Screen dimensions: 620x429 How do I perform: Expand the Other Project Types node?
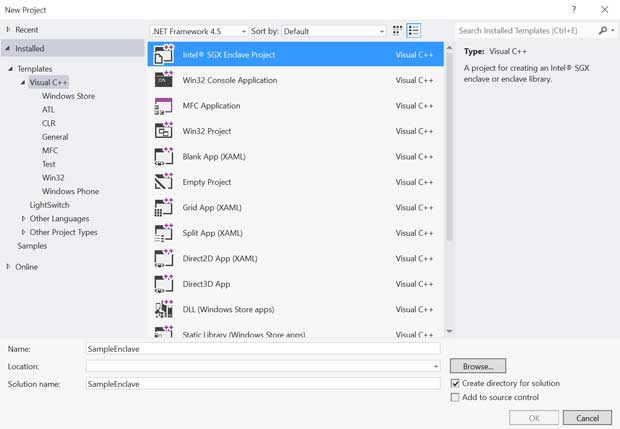coord(23,232)
